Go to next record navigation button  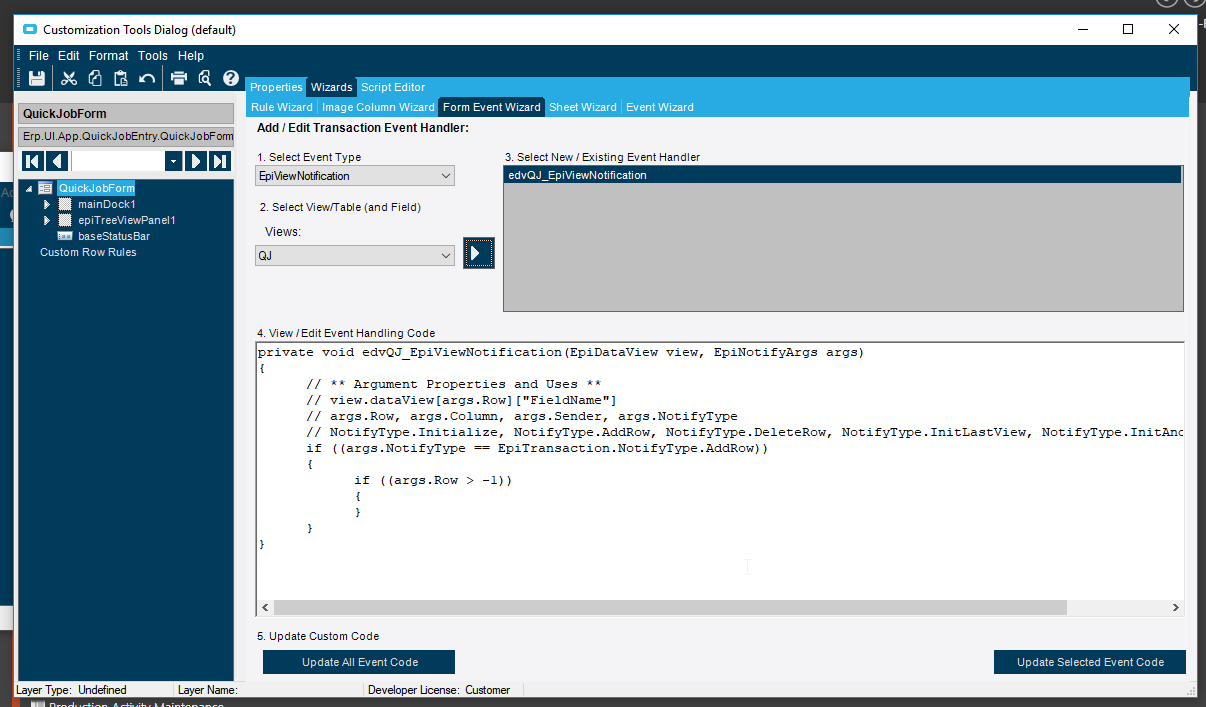[197, 161]
